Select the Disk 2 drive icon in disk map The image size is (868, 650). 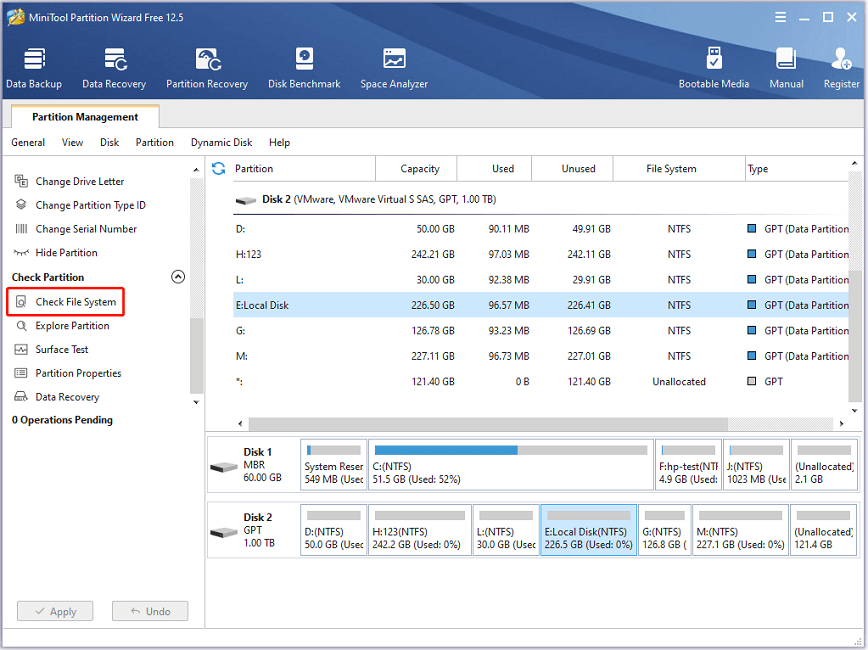(x=224, y=532)
